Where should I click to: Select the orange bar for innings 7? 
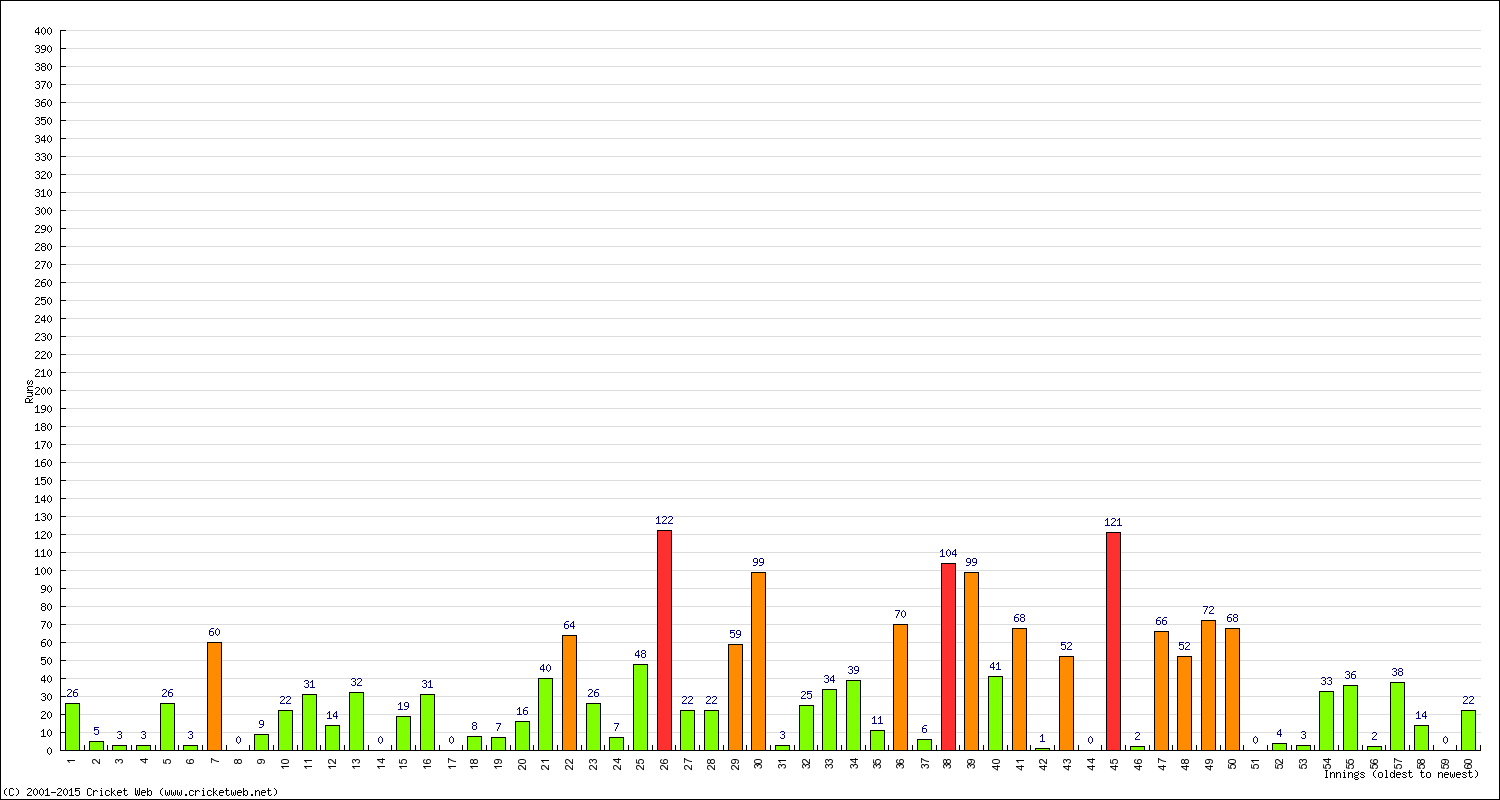point(214,696)
